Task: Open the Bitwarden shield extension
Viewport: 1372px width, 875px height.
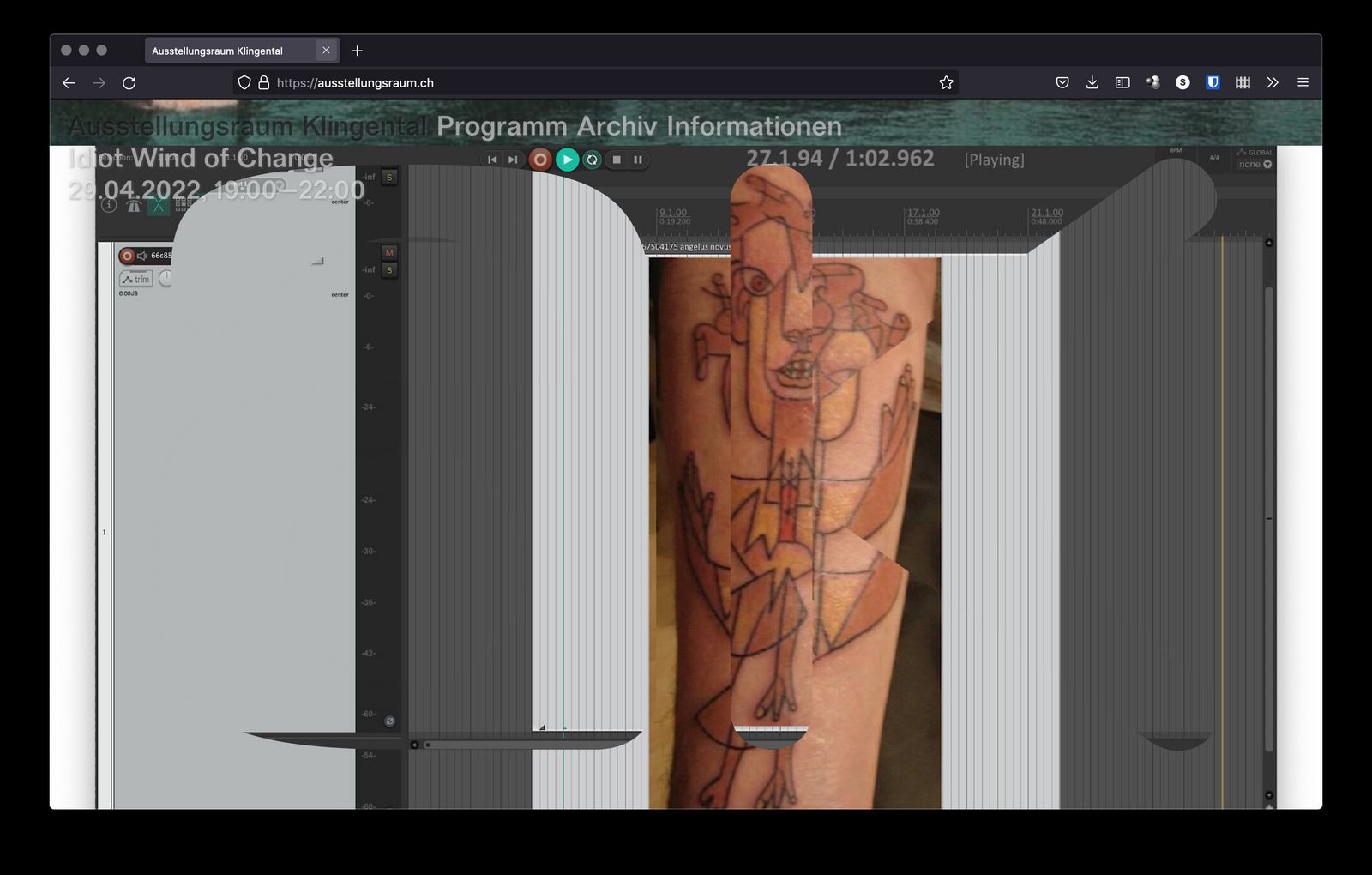Action: pos(1213,82)
